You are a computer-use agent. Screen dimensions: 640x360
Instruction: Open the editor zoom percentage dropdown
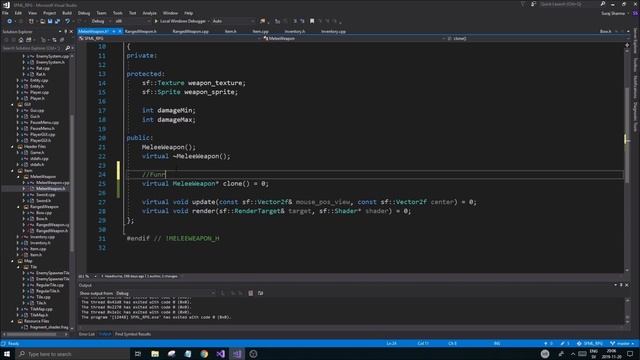87,276
